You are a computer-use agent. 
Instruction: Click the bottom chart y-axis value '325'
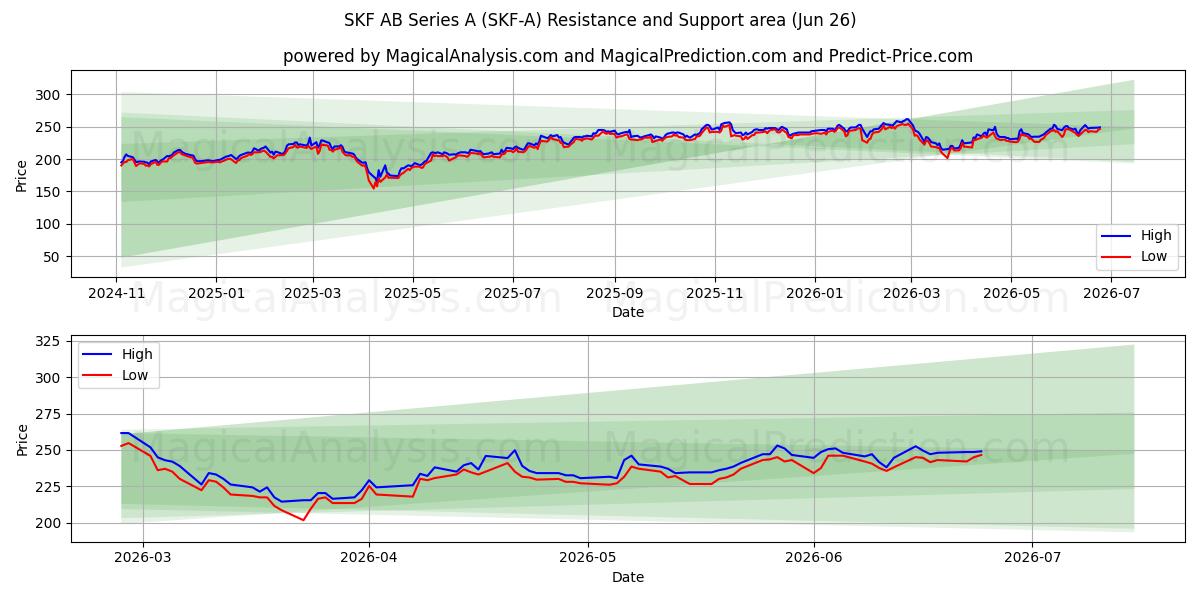pyautogui.click(x=50, y=342)
